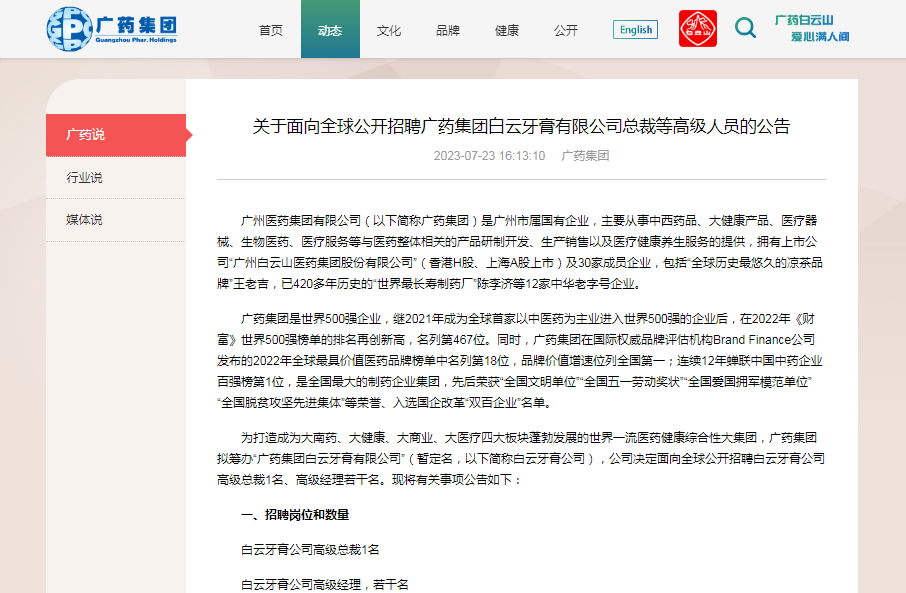906x593 pixels.
Task: Click the GPC Guangzhou Pharmaceutical Holdings logo
Action: 112,29
